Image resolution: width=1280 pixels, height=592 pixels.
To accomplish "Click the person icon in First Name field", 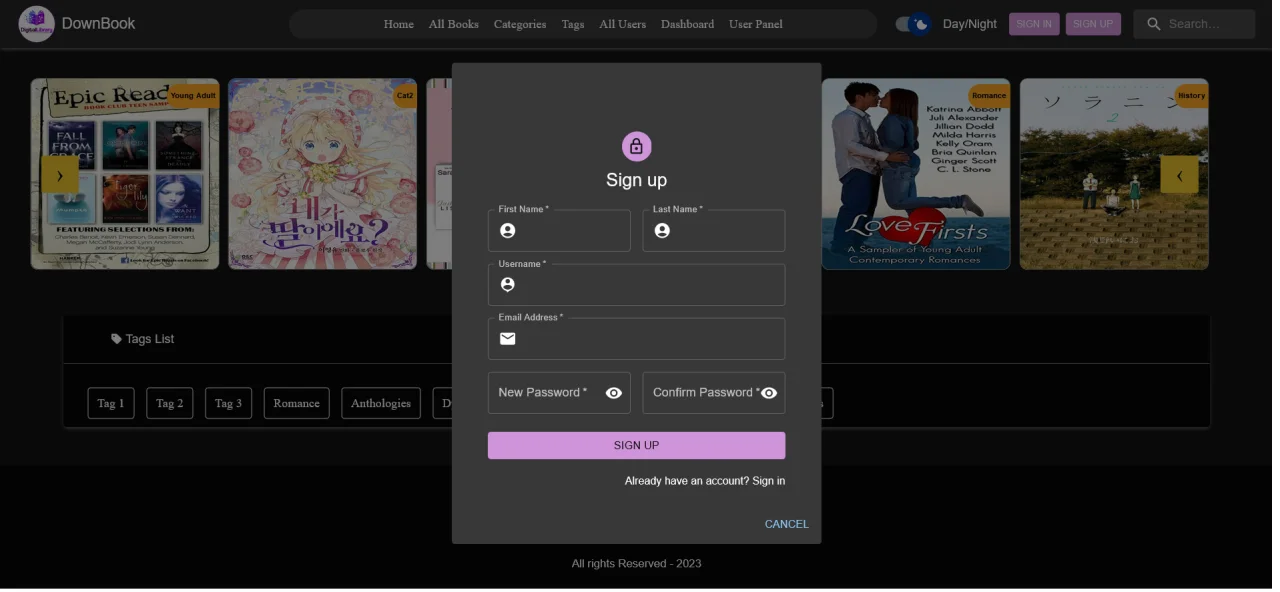I will coord(508,231).
